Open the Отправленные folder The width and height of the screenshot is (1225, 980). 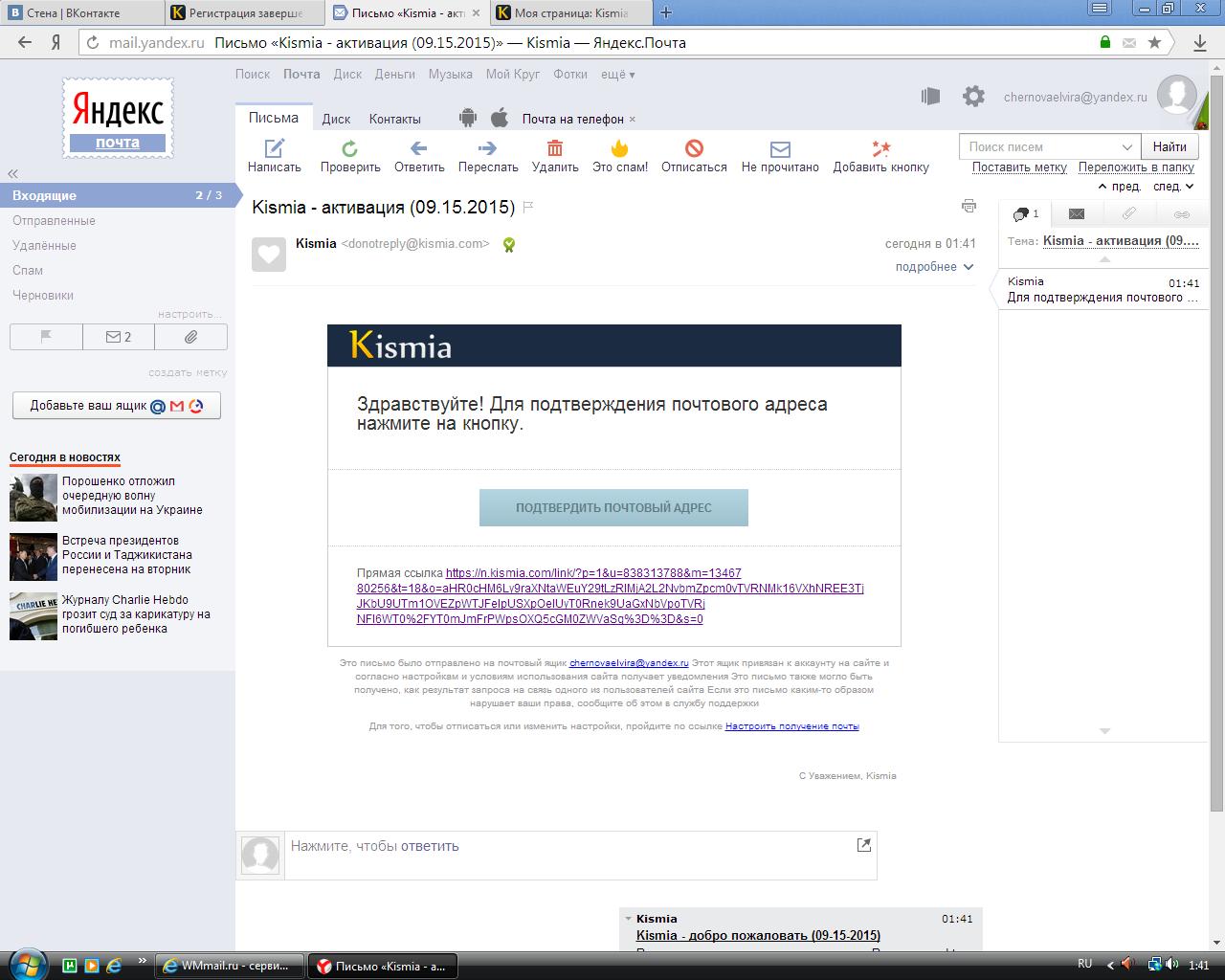click(x=54, y=220)
